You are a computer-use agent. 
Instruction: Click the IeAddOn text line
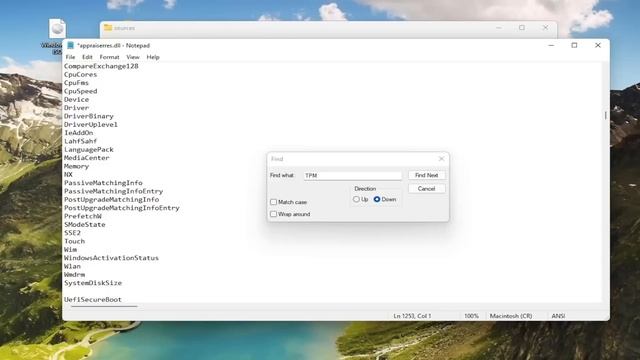coord(78,133)
